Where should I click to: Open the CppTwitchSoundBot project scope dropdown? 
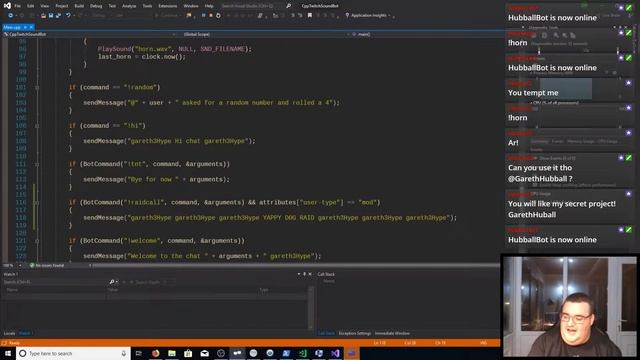tap(90, 34)
